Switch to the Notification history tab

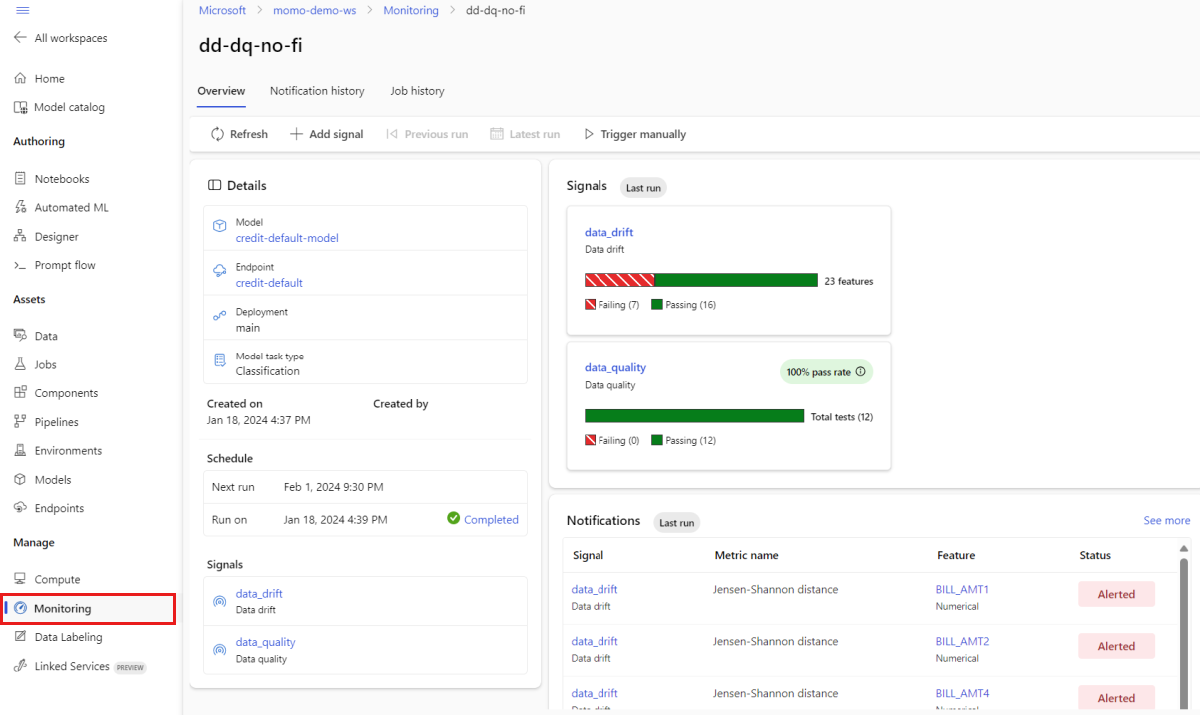(317, 90)
